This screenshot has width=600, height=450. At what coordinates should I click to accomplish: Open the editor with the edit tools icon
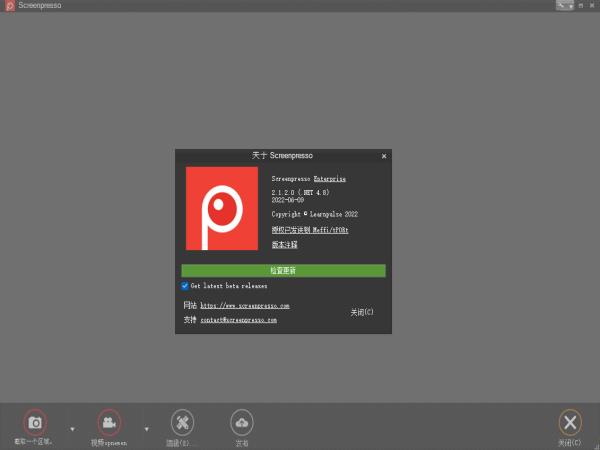[x=183, y=422]
